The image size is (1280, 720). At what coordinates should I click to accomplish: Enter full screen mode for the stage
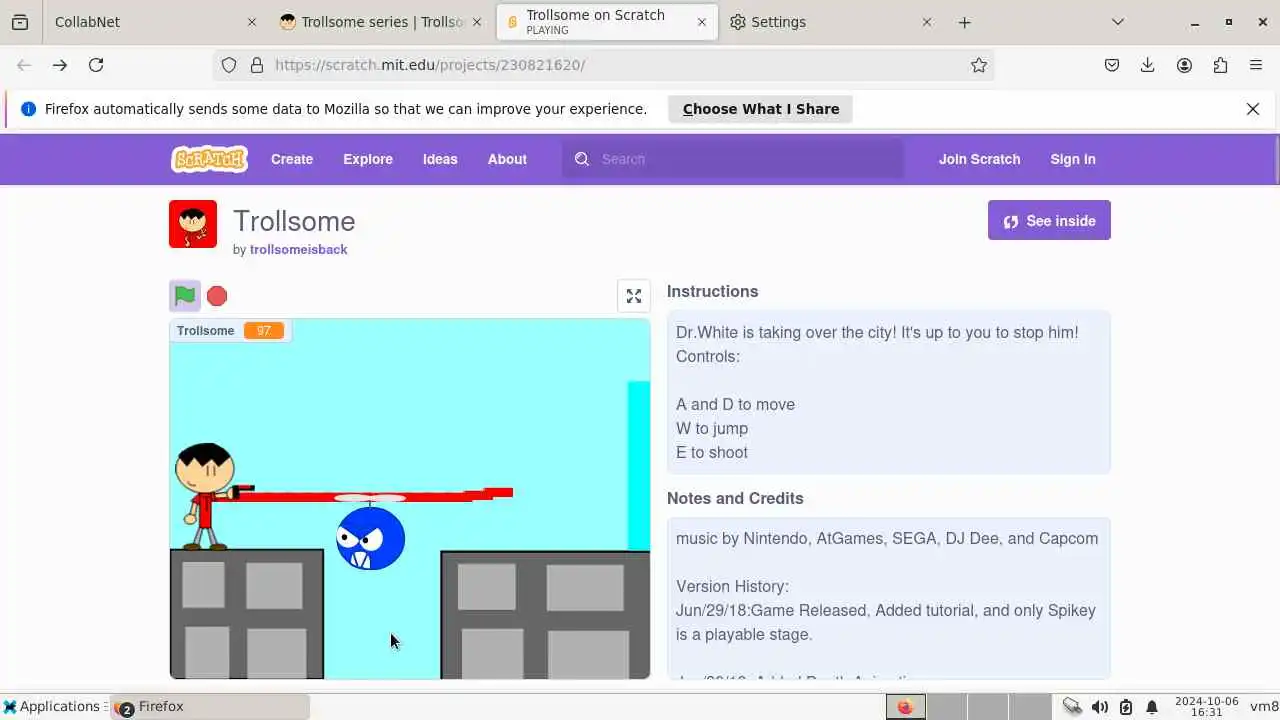[634, 296]
